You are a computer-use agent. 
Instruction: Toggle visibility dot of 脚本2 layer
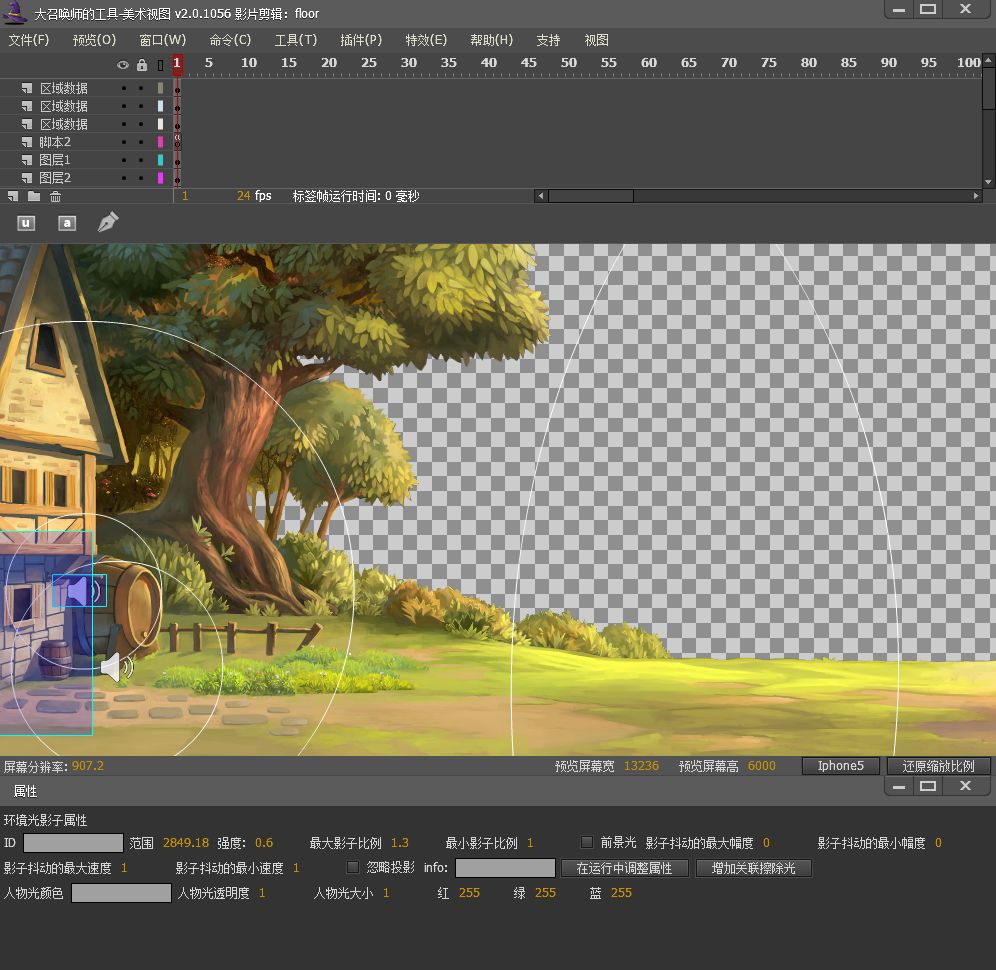click(124, 142)
